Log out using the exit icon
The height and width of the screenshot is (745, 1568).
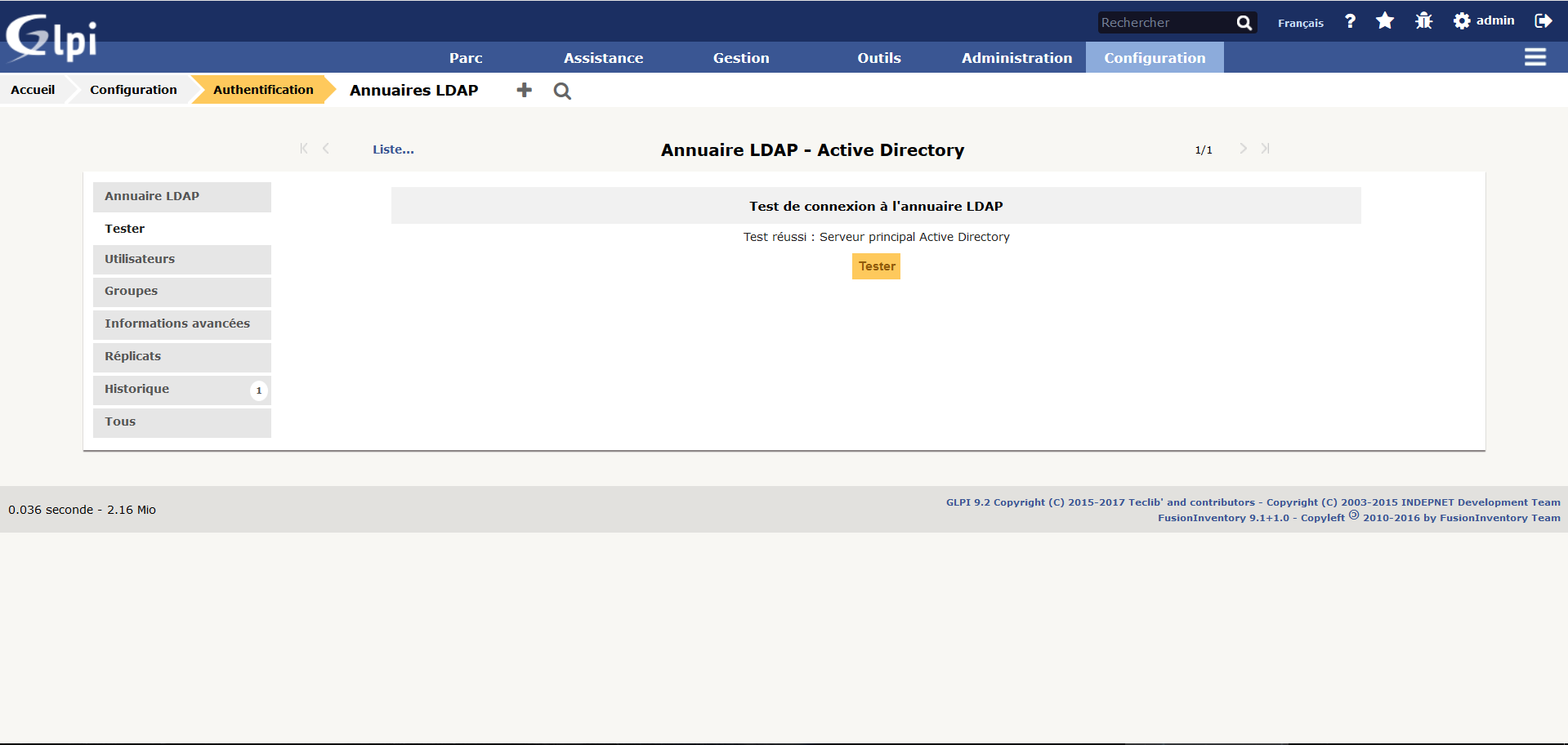click(1543, 21)
